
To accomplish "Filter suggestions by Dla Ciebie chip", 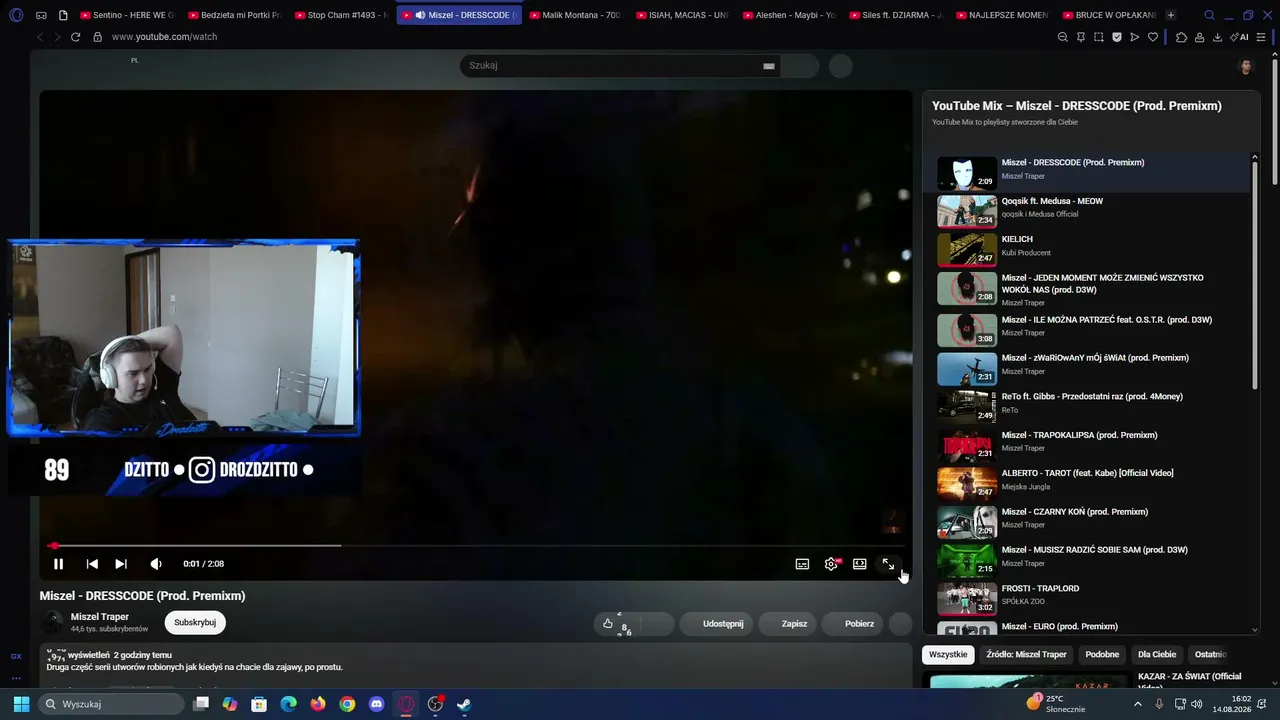I will point(1157,654).
